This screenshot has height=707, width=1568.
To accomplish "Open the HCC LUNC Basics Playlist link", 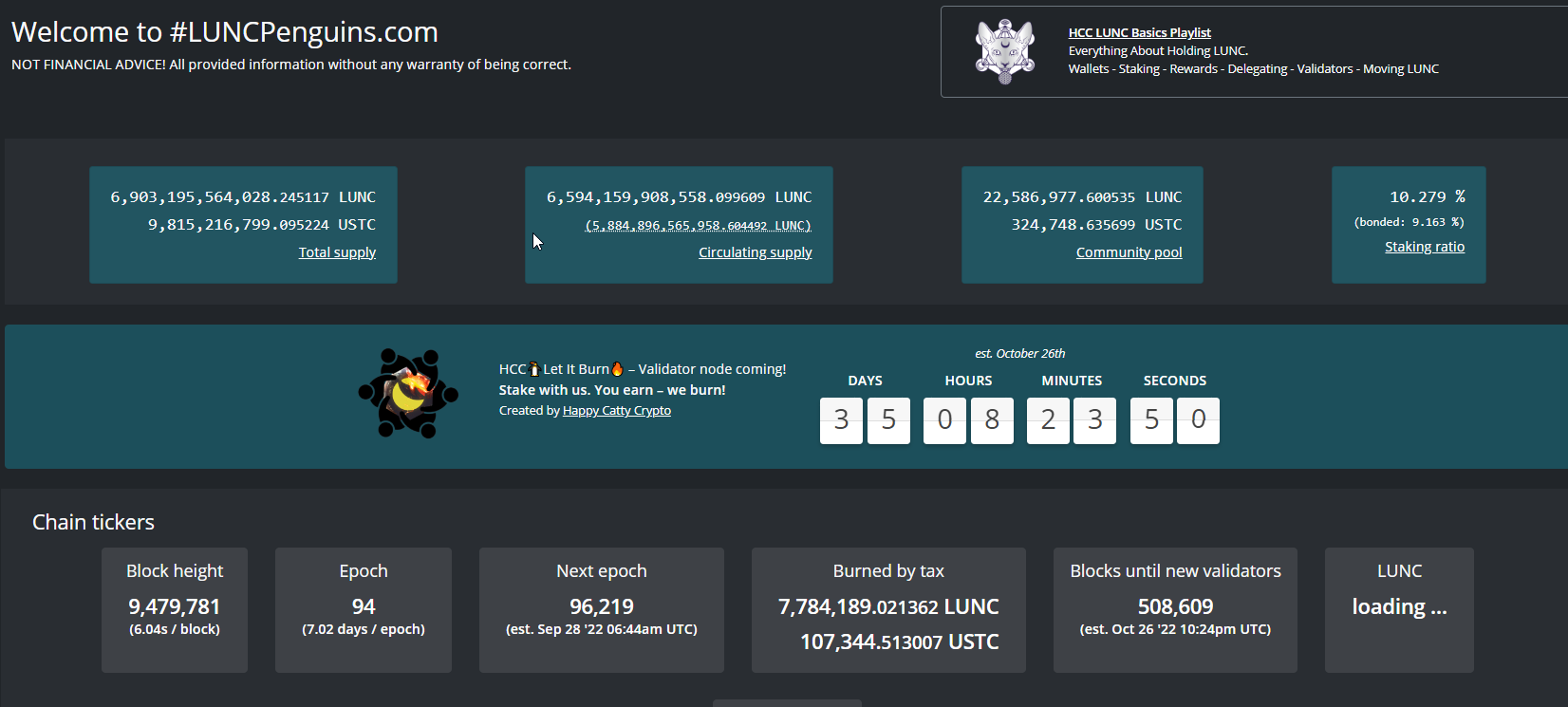I will (1139, 32).
